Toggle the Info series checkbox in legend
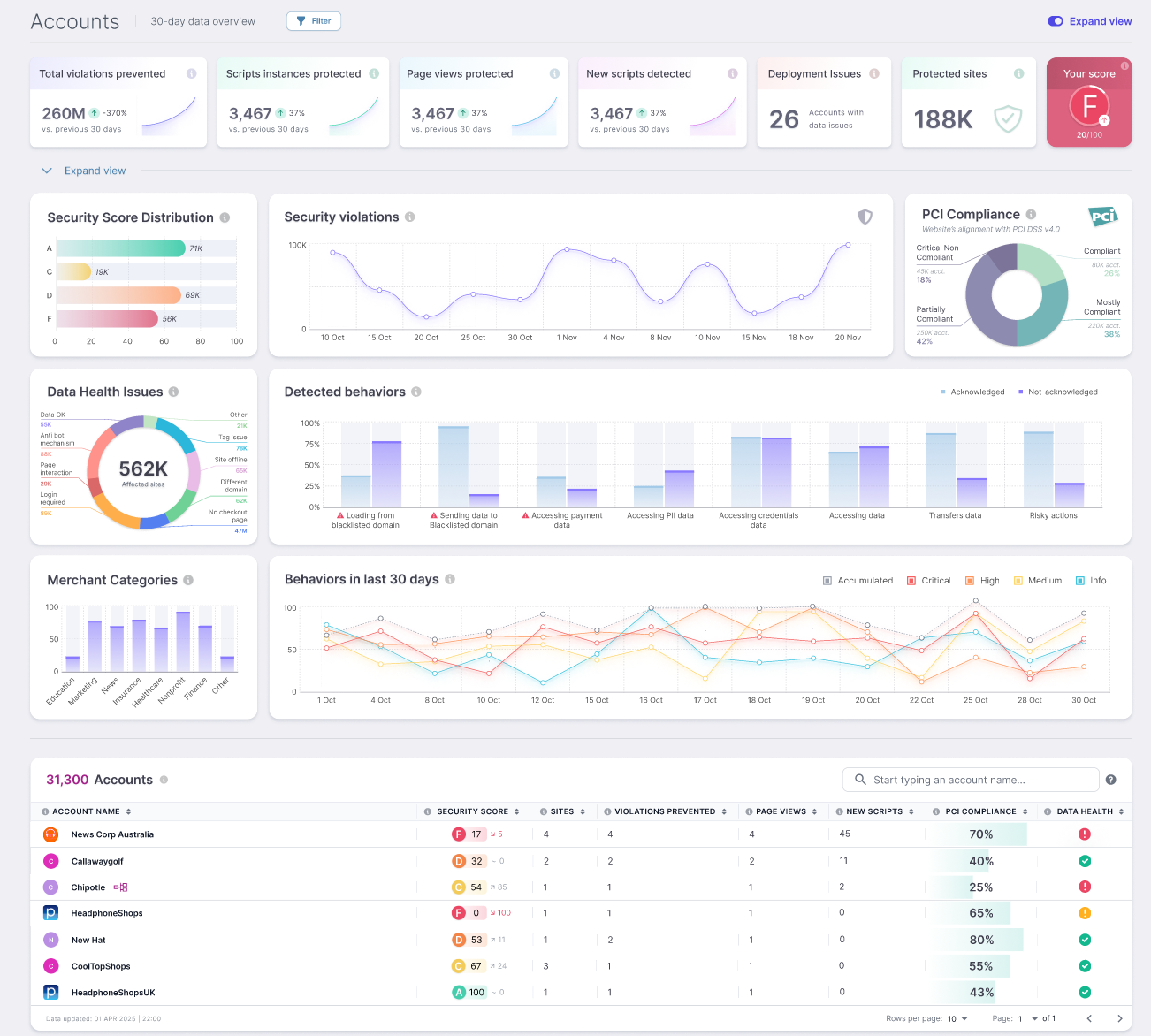 tap(1079, 581)
